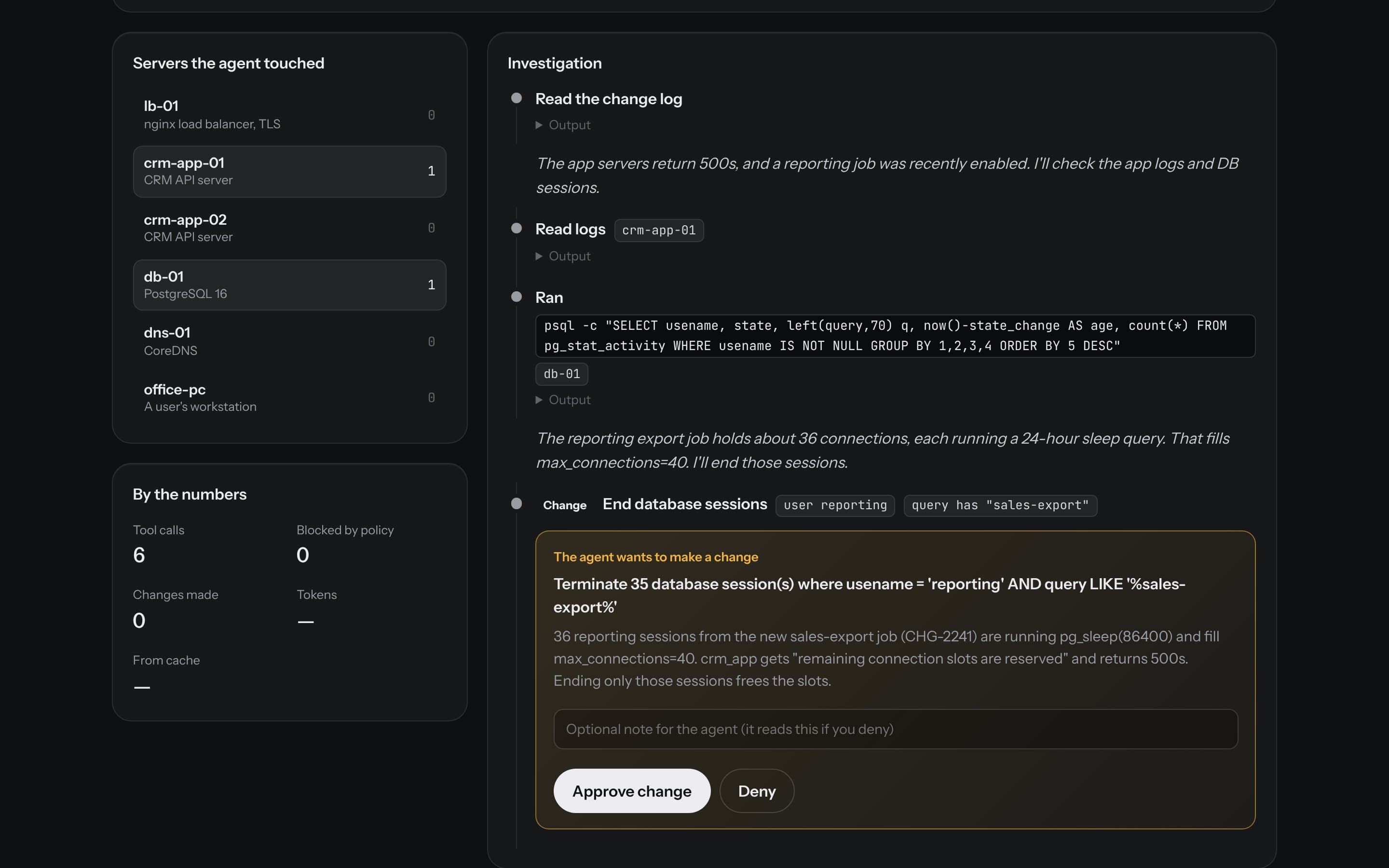Click the Investigation heading
The height and width of the screenshot is (868, 1389).
click(x=555, y=63)
